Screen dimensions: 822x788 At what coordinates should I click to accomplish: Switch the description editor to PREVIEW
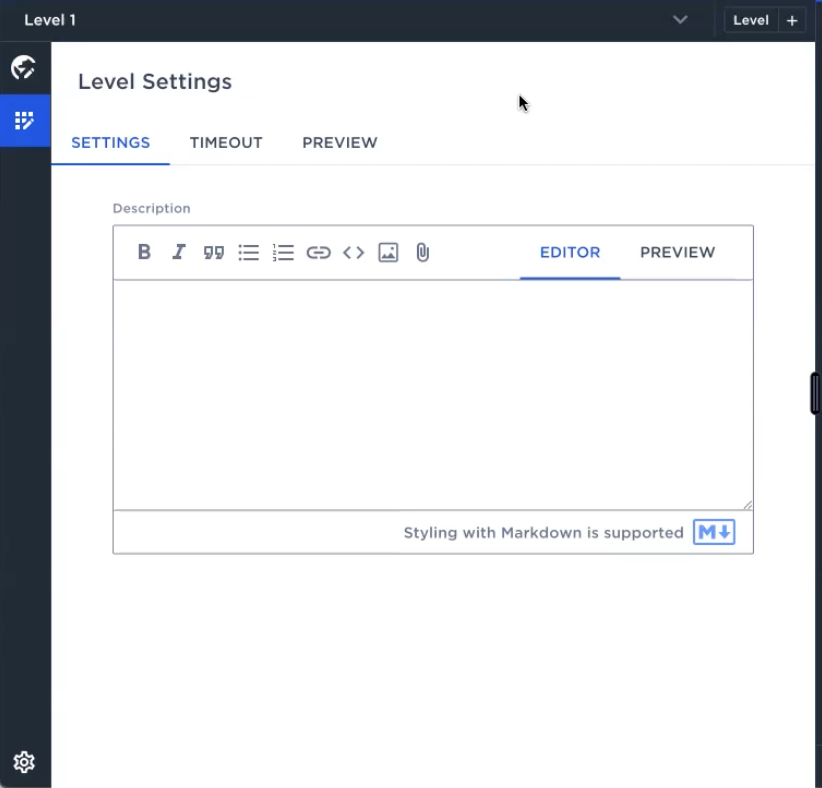click(x=677, y=252)
